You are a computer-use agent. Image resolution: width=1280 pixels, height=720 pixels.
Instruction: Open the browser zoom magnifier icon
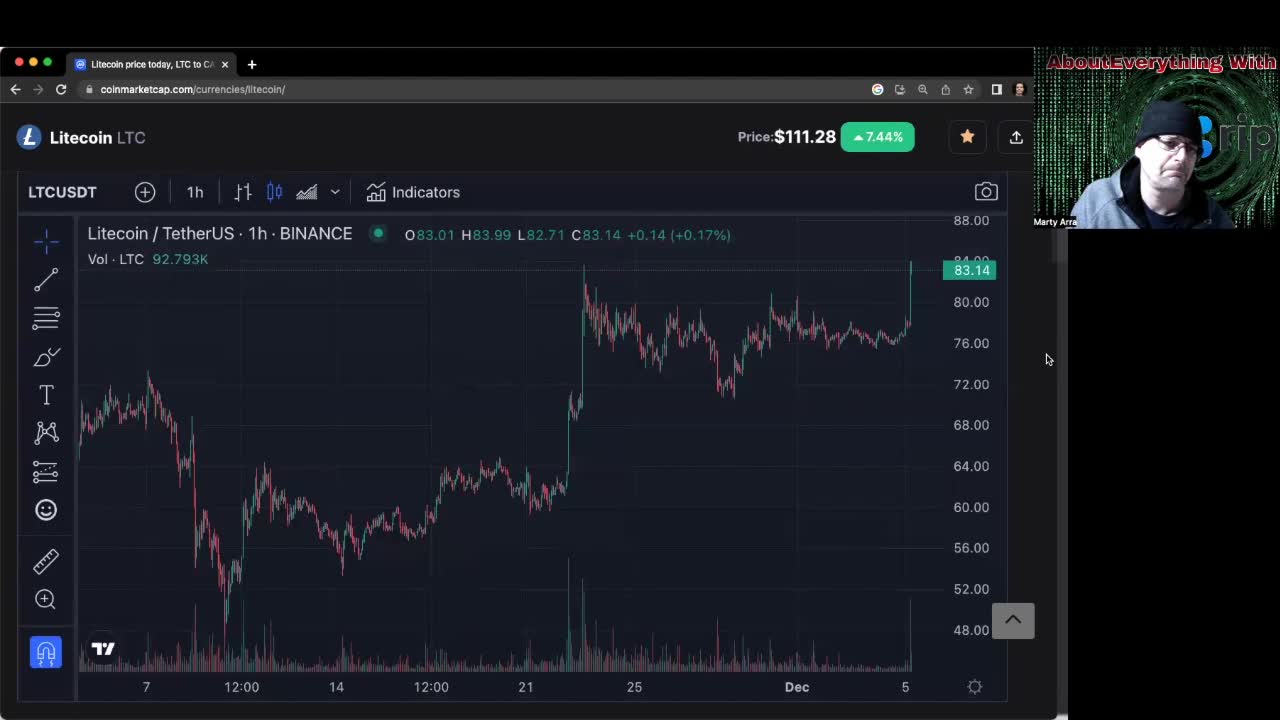[x=923, y=89]
